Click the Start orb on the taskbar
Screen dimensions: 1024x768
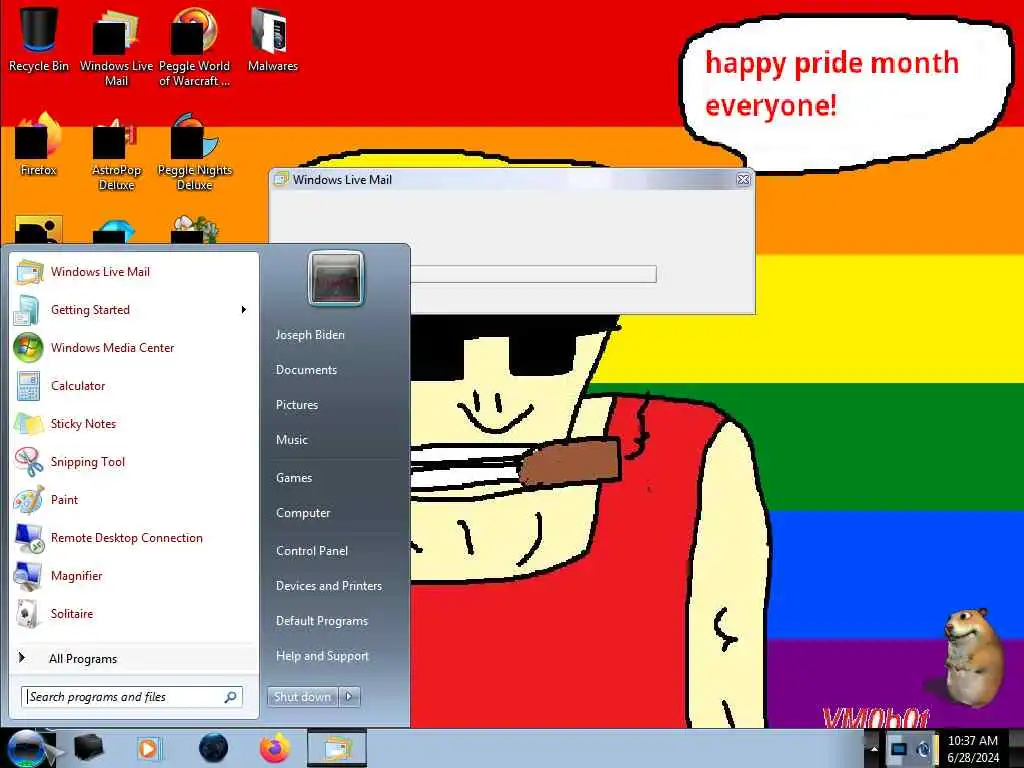pyautogui.click(x=27, y=748)
